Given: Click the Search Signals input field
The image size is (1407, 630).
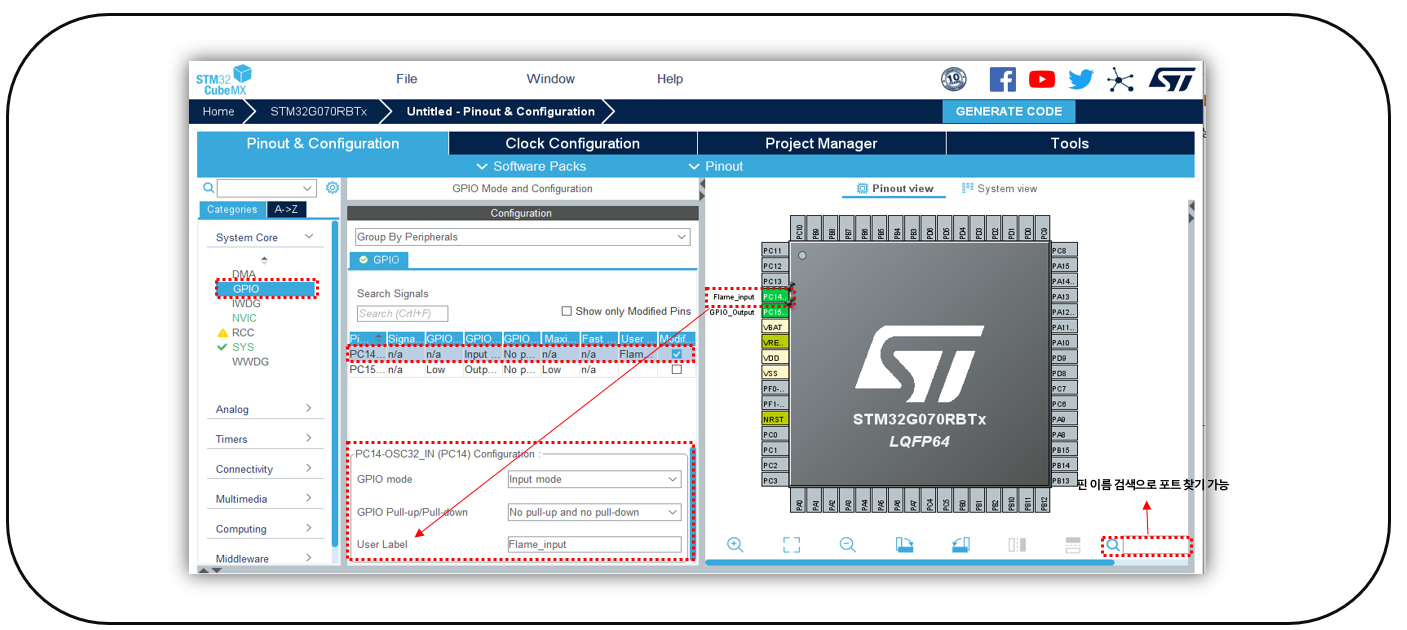Looking at the screenshot, I should (x=402, y=314).
